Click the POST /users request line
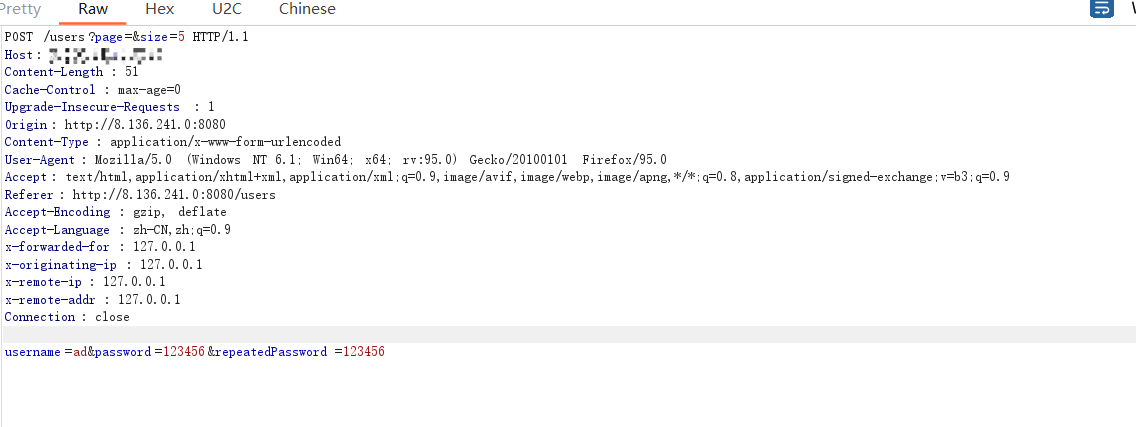The image size is (1136, 427). coord(127,37)
